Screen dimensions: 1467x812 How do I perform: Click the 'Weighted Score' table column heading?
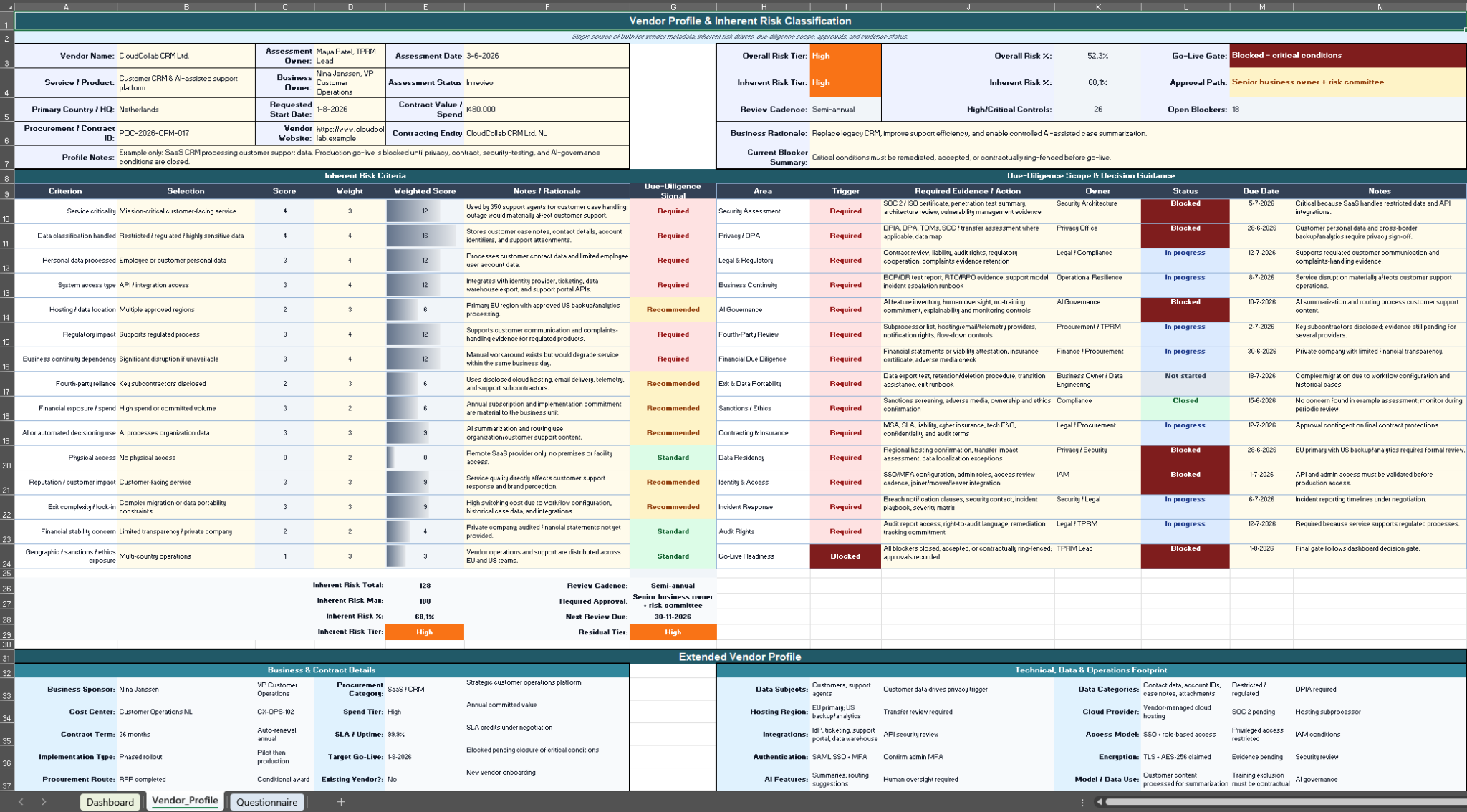click(x=425, y=191)
